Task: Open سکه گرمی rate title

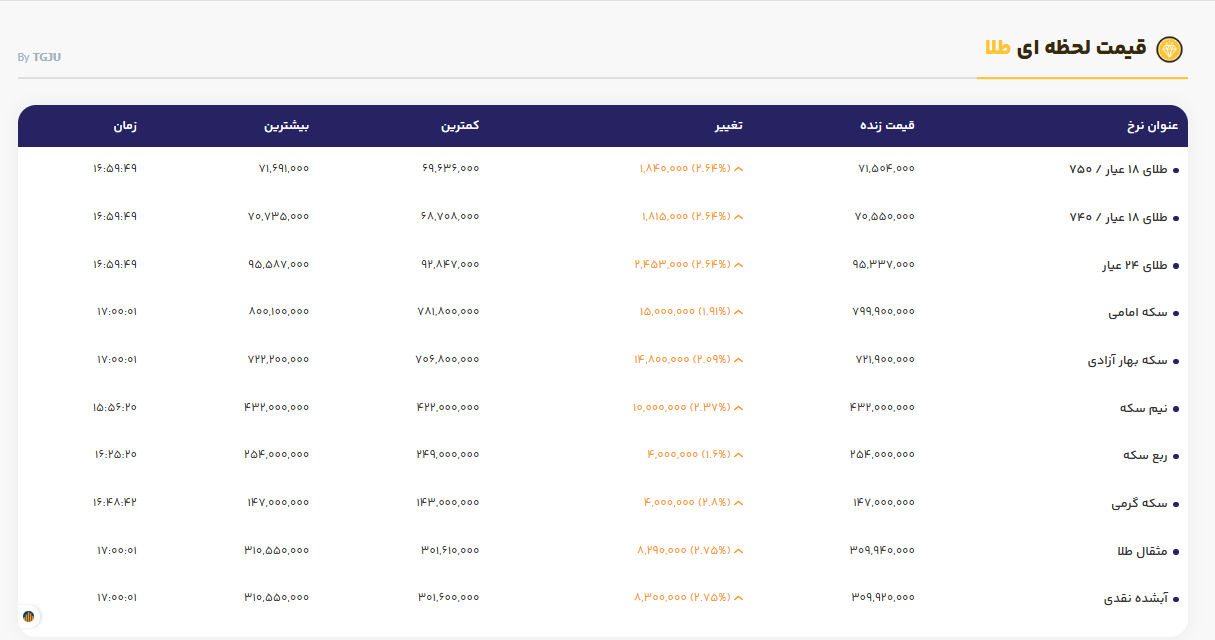Action: 1139,503
